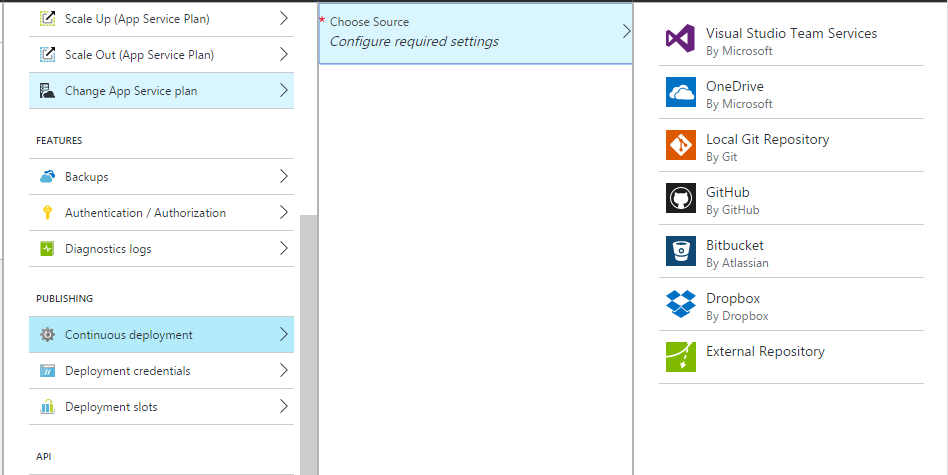Click the GitHub octocat icon
This screenshot has height=475, width=948.
[681, 198]
